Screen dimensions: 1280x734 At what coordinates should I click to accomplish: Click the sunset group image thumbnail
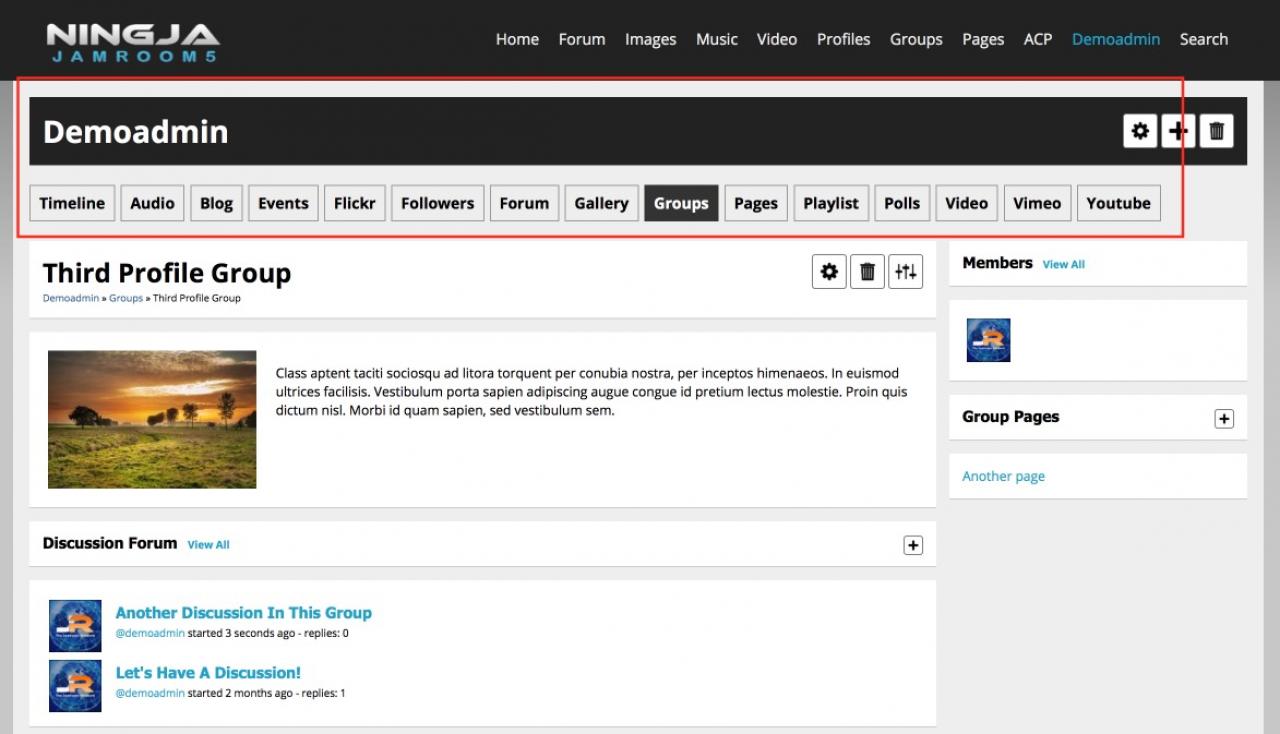click(152, 419)
